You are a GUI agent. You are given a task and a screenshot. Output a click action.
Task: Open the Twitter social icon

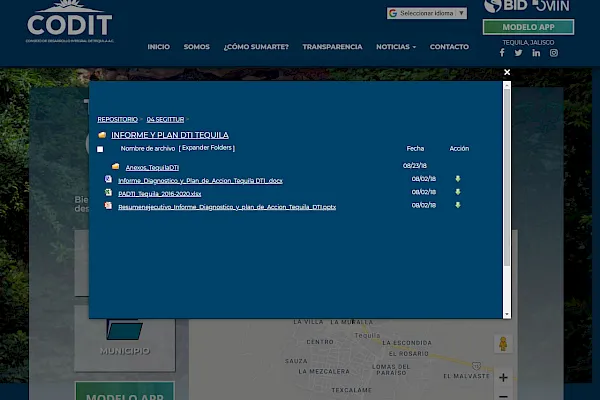(518, 53)
